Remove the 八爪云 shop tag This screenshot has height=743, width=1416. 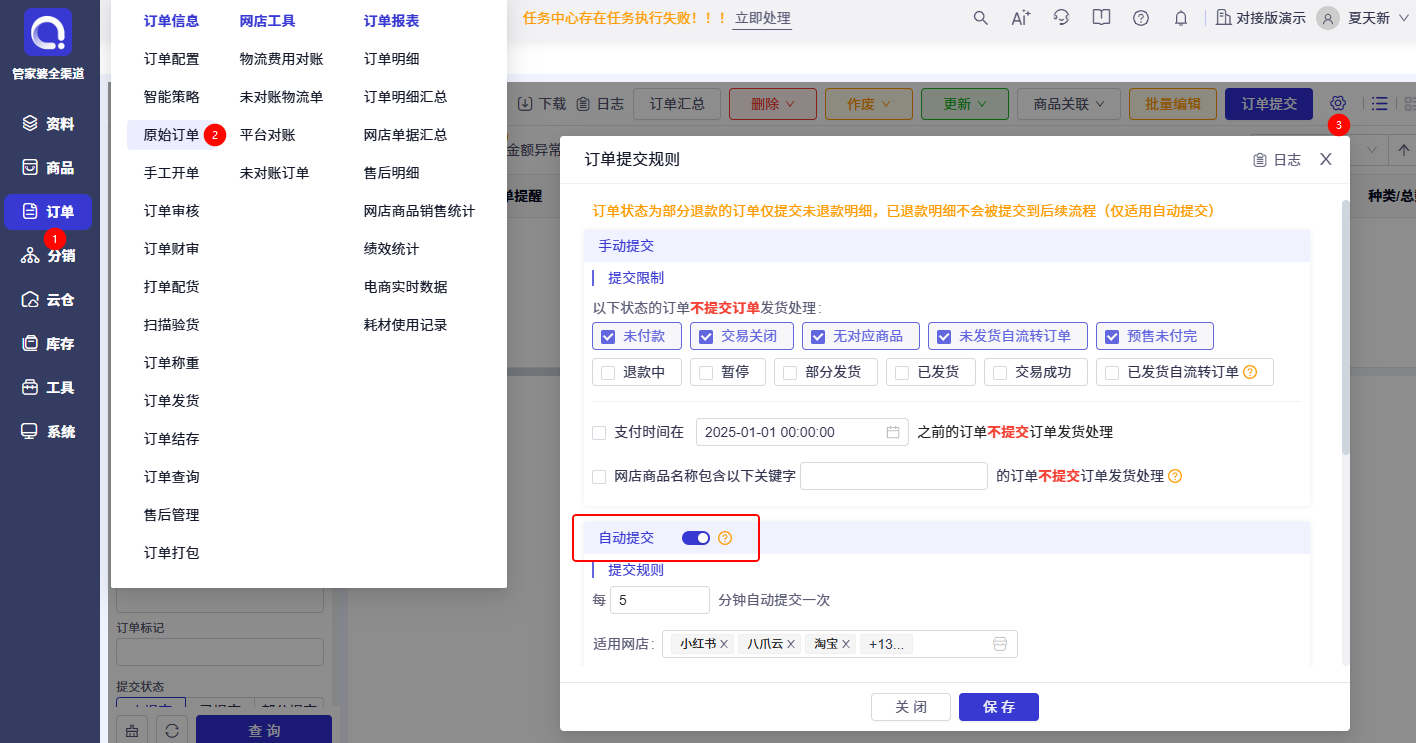[791, 644]
